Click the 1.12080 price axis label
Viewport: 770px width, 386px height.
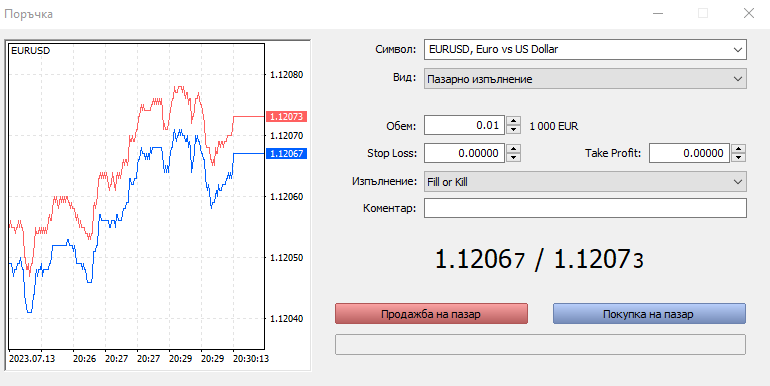coord(286,75)
